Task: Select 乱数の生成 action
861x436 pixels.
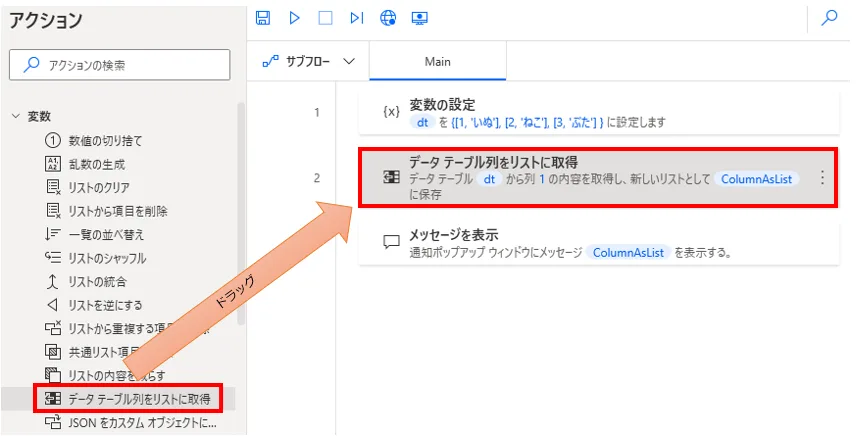Action: pyautogui.click(x=97, y=163)
